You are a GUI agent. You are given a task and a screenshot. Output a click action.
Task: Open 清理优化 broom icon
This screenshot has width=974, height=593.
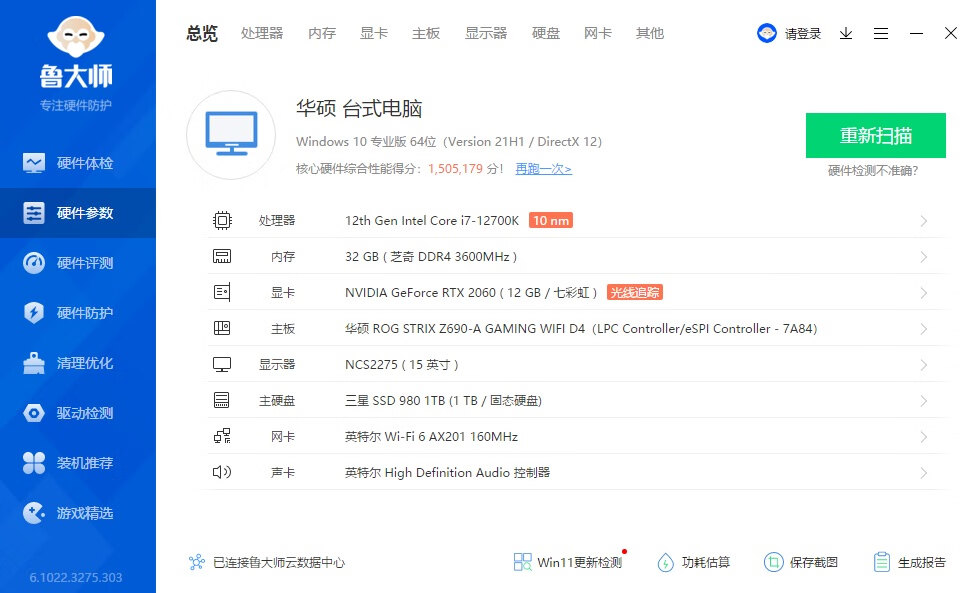tap(34, 363)
